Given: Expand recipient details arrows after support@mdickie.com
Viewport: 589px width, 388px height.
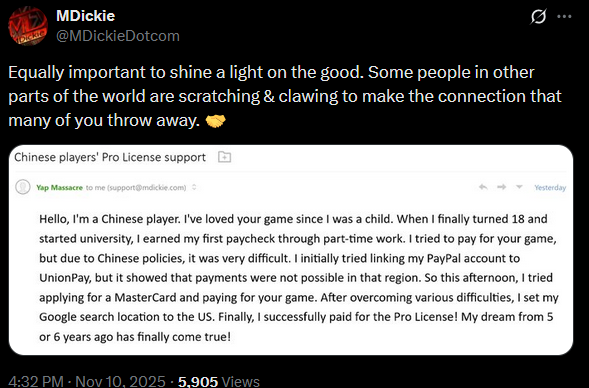Looking at the screenshot, I should tap(194, 187).
